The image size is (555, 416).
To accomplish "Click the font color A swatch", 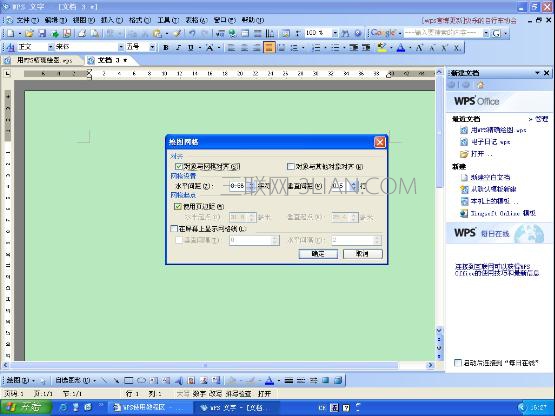I will click(401, 47).
